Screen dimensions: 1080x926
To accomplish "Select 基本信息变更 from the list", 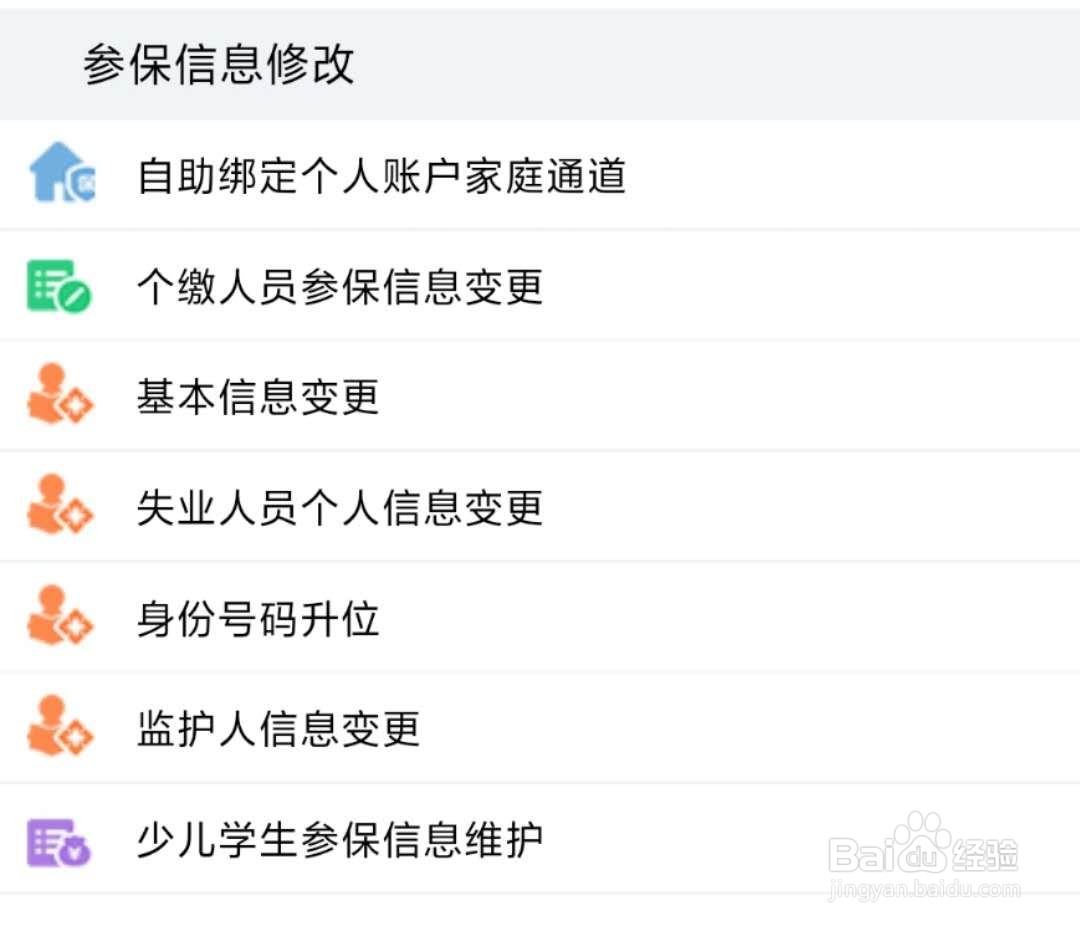I will click(x=258, y=397).
